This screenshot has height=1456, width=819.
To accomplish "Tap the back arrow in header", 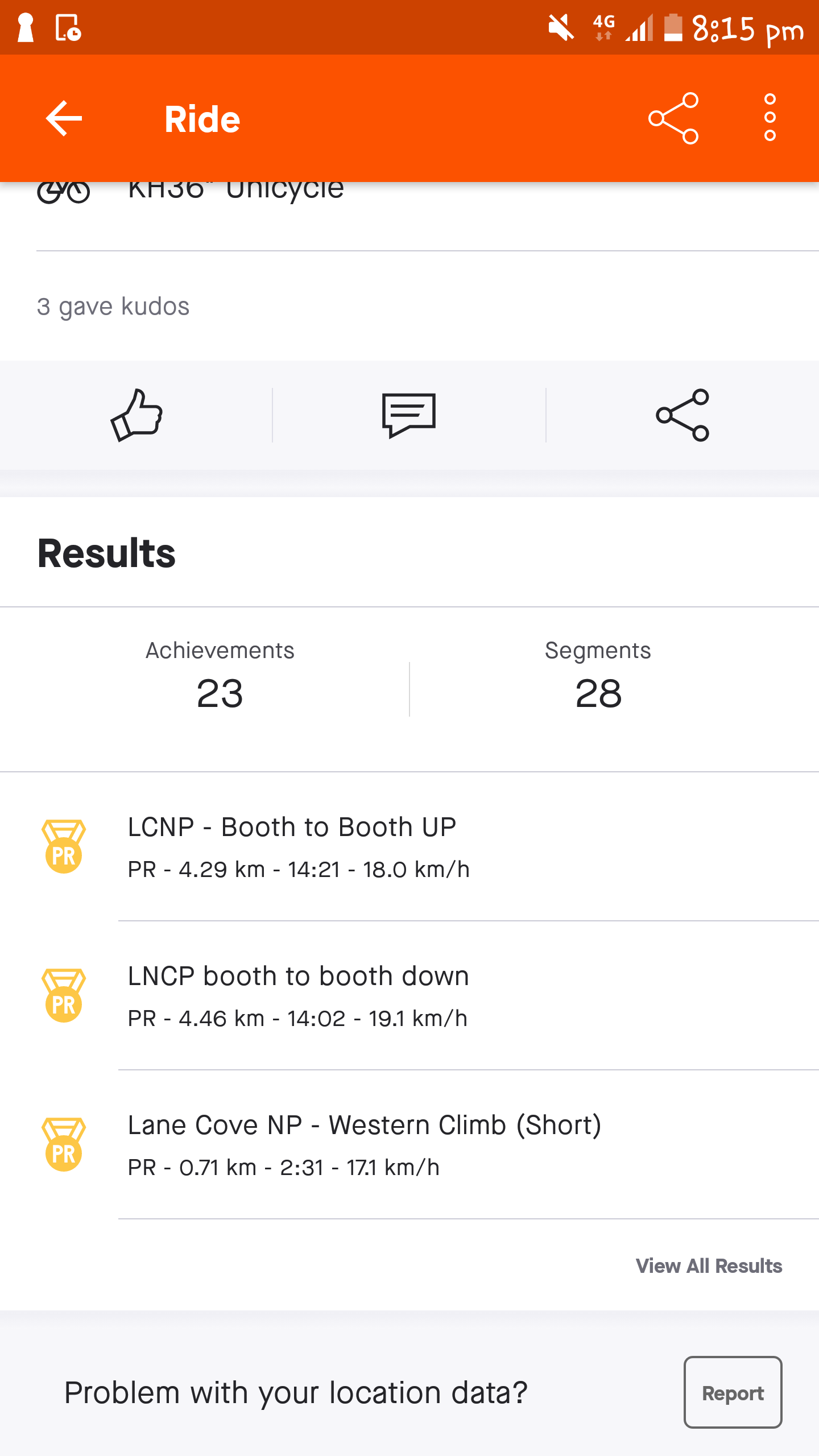I will (x=64, y=118).
